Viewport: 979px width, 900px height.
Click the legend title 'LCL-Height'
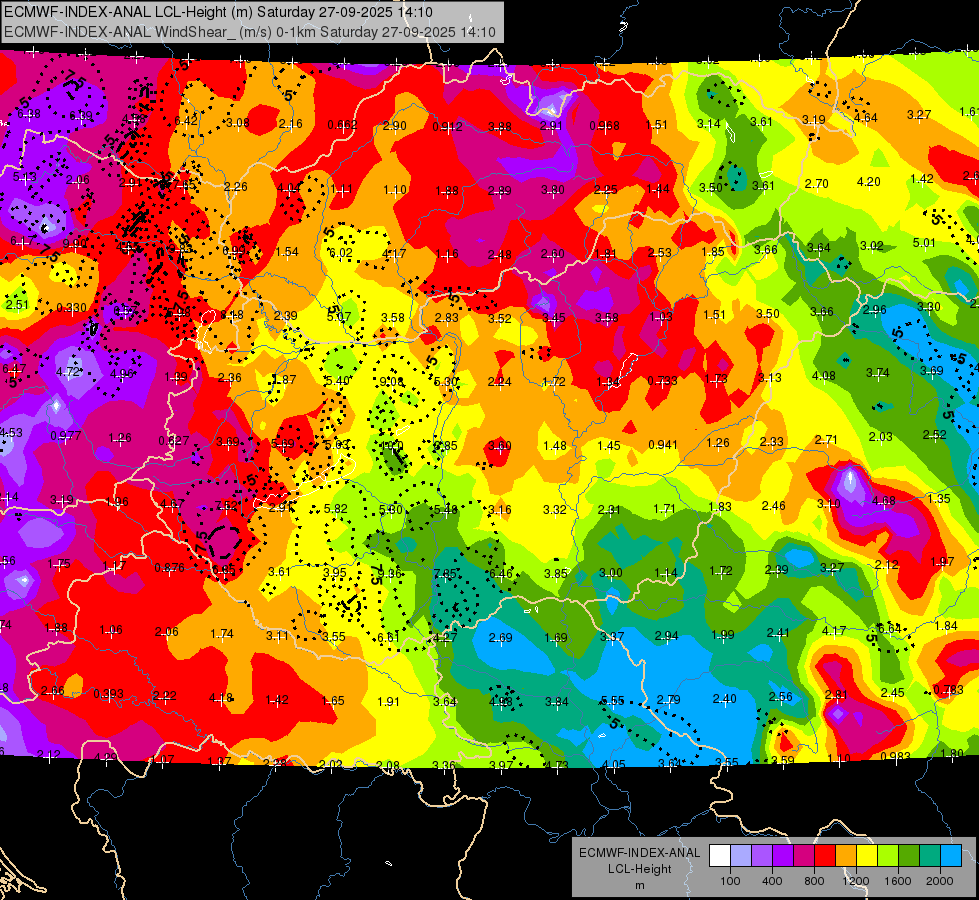tap(639, 869)
